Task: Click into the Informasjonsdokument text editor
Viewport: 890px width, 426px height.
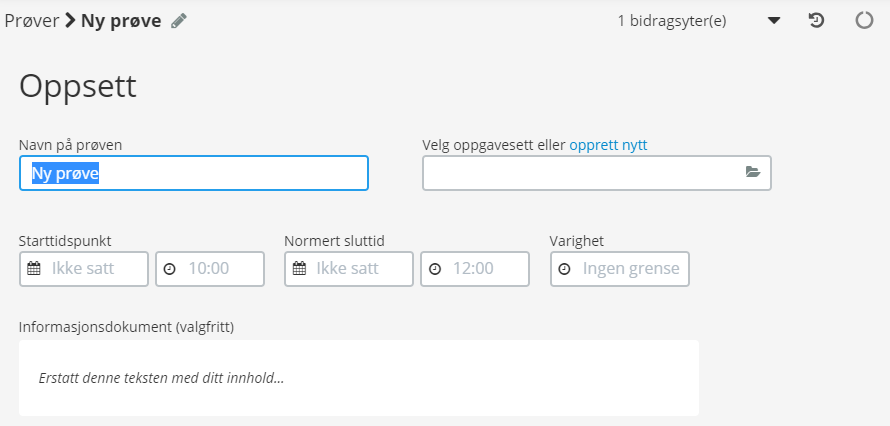Action: 359,378
